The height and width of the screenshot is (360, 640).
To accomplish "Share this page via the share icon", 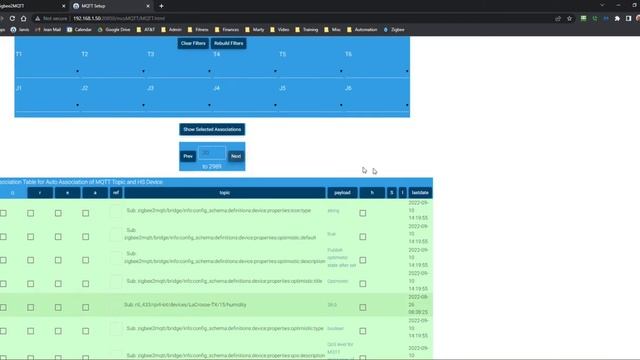I will tap(558, 18).
